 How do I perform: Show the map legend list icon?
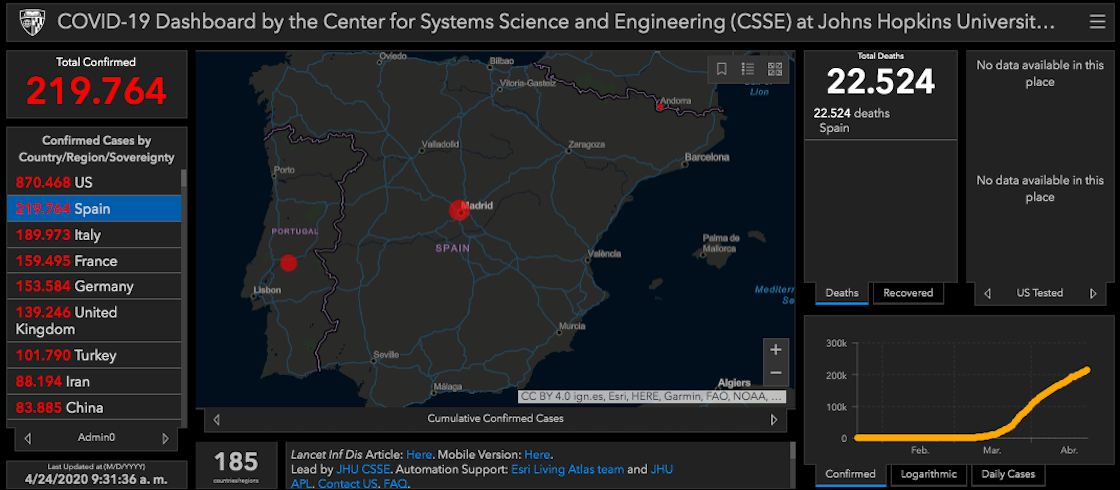[747, 69]
